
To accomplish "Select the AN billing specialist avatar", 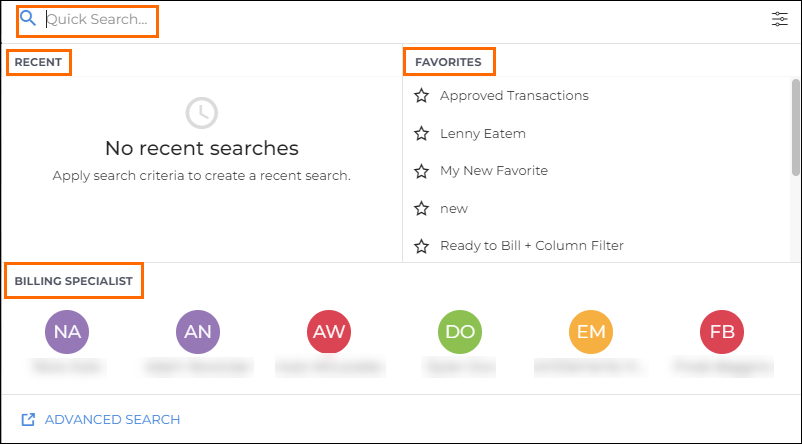I will coord(198,332).
